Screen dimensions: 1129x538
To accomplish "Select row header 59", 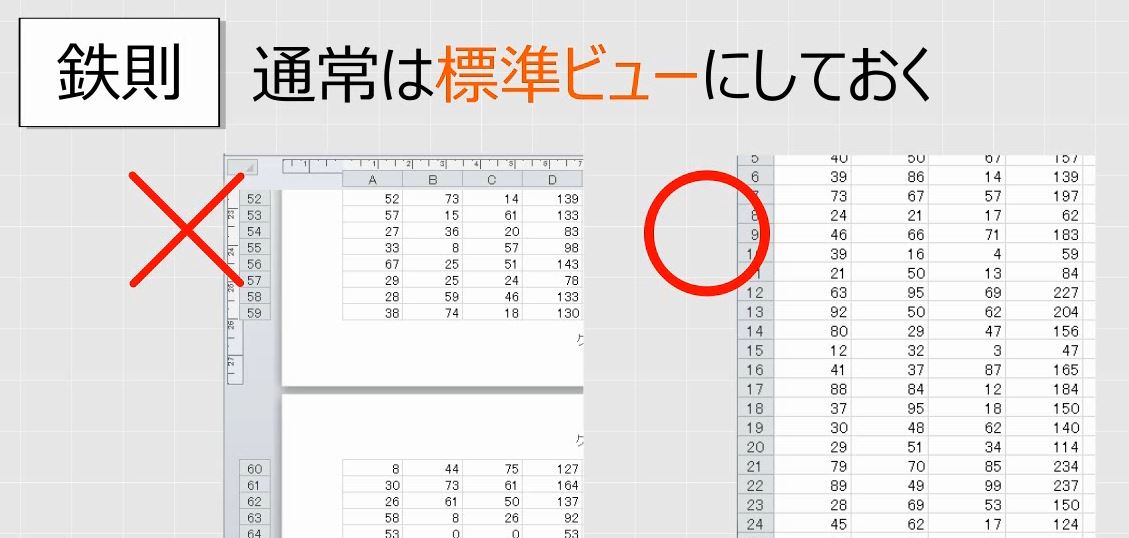I will click(x=255, y=313).
